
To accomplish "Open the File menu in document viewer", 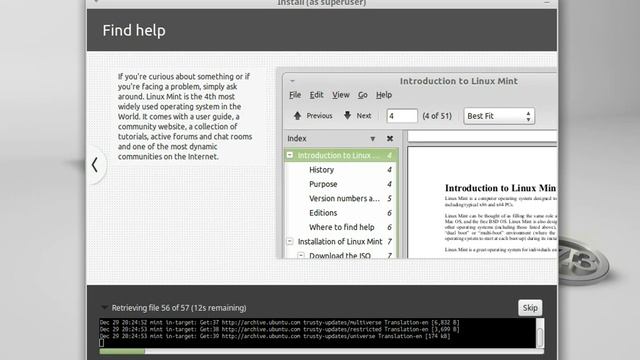I will tap(295, 95).
